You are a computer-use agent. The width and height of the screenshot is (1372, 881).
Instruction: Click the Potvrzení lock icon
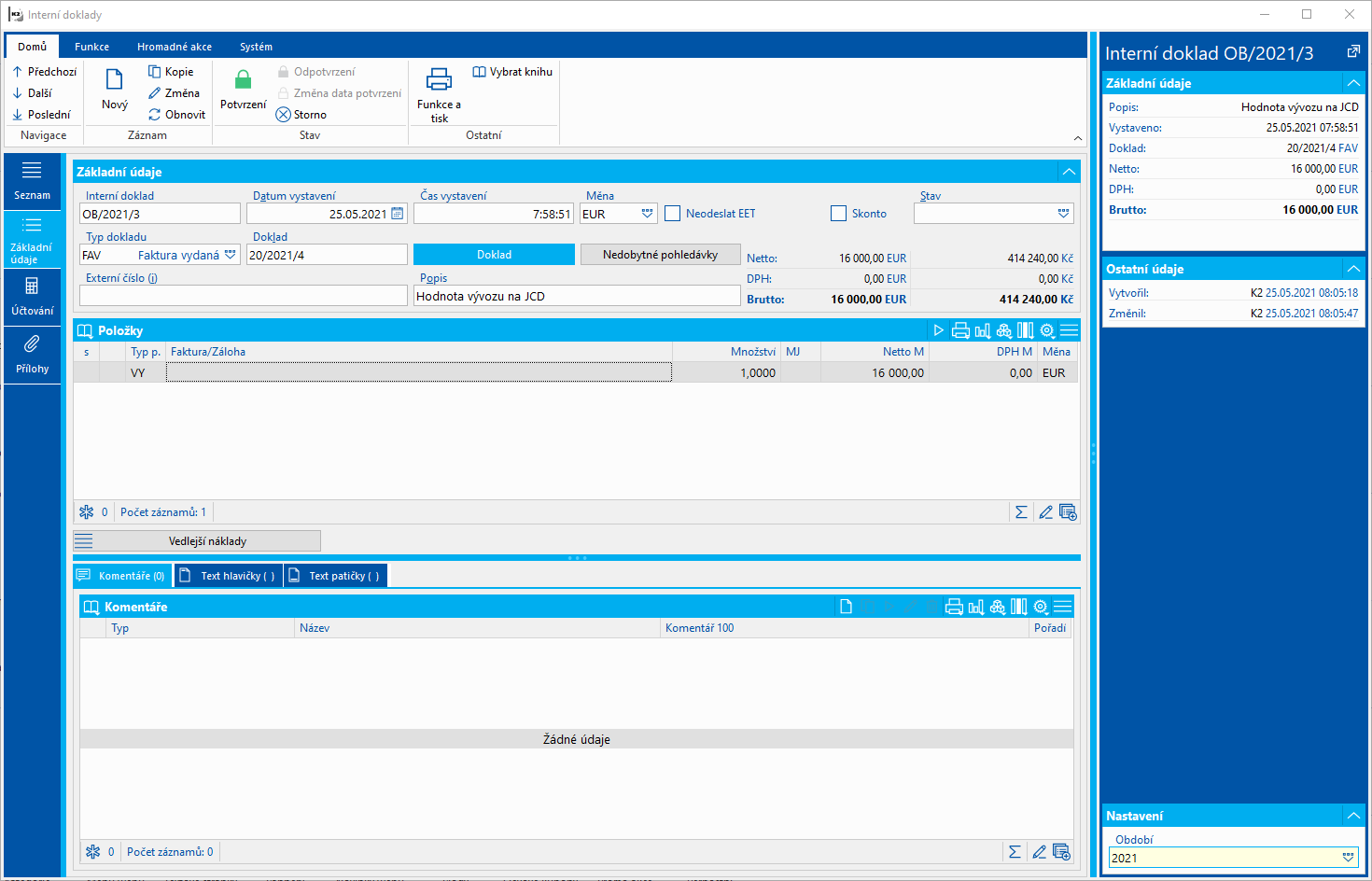point(243,81)
